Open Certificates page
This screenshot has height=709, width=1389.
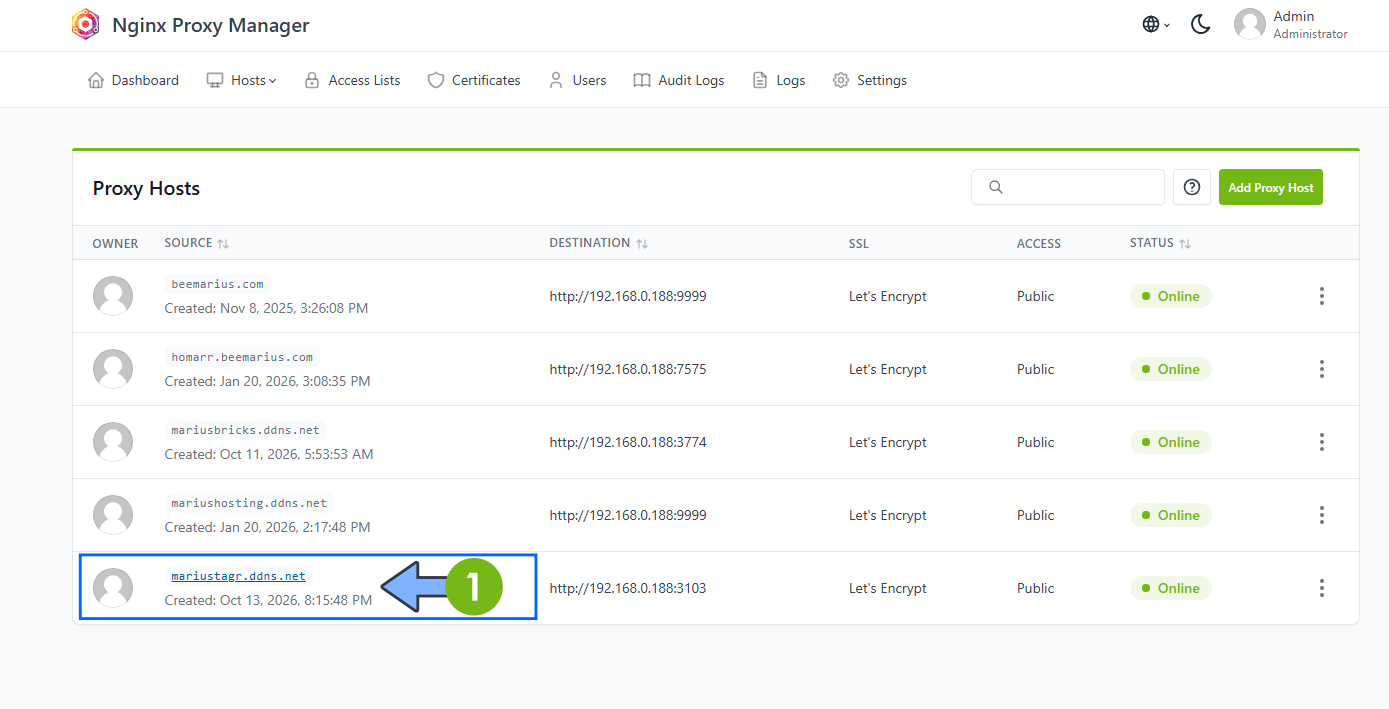pyautogui.click(x=474, y=80)
